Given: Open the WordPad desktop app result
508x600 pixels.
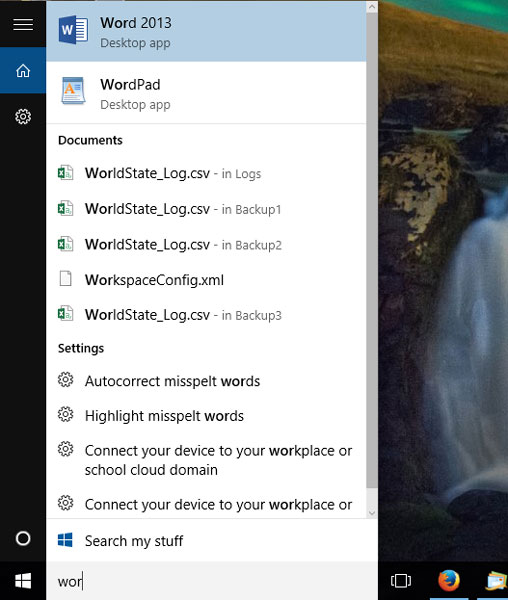Looking at the screenshot, I should click(206, 93).
